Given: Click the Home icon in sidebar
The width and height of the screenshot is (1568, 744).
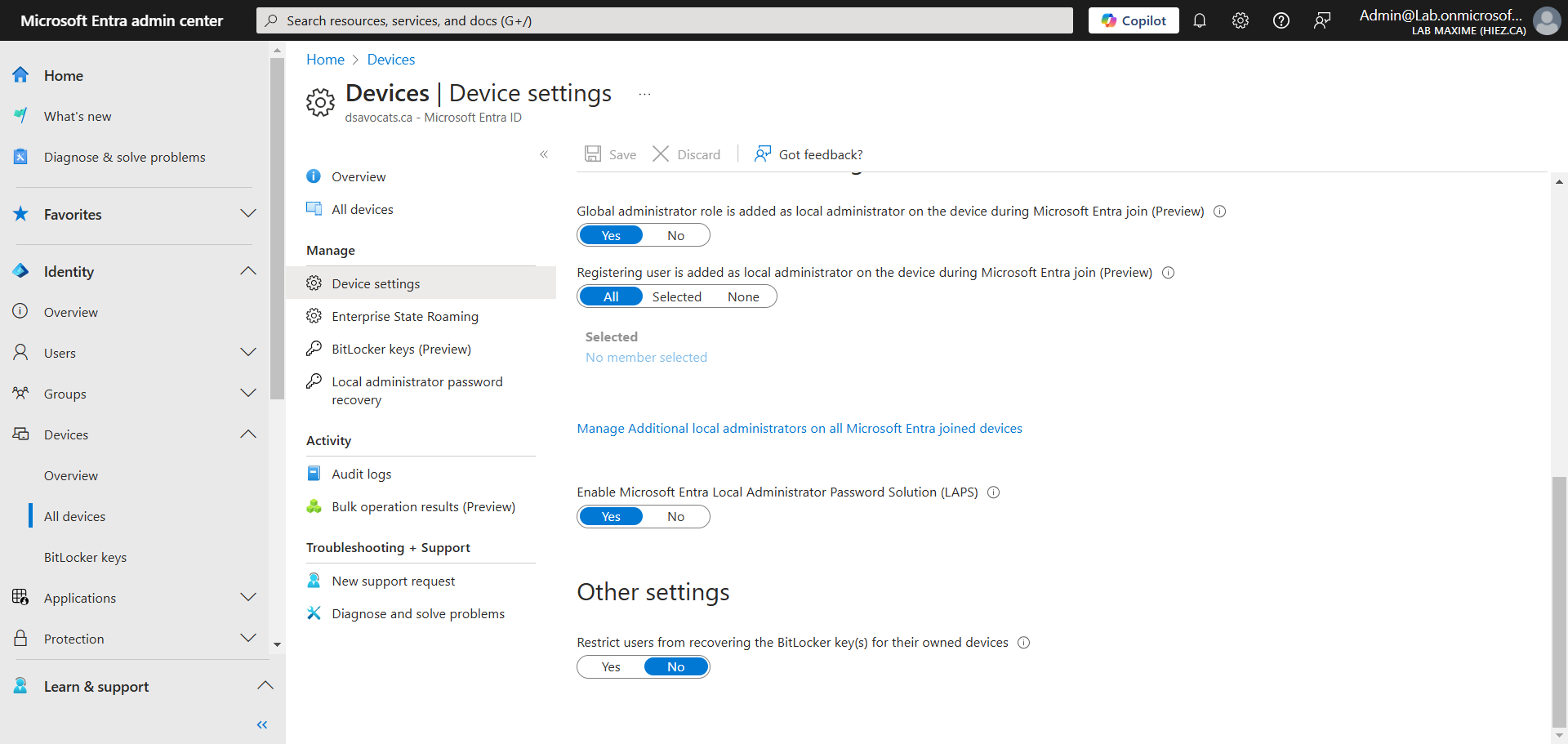Looking at the screenshot, I should coord(21,75).
